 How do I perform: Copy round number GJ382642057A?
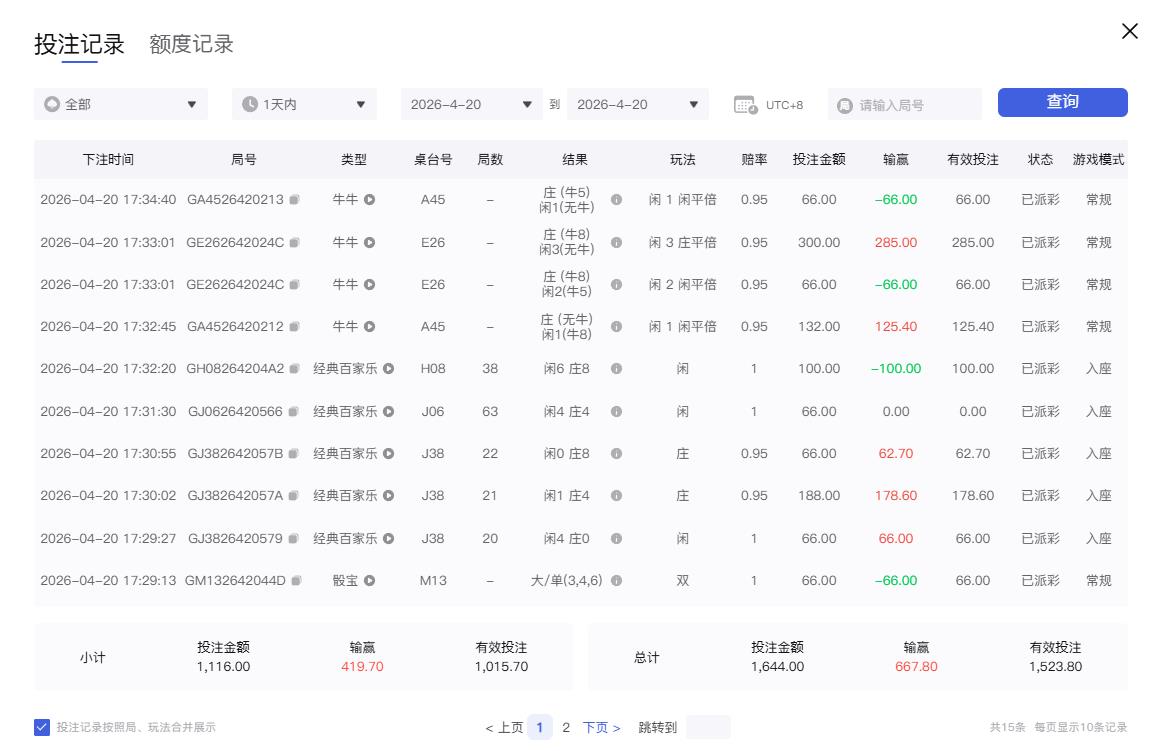point(293,496)
